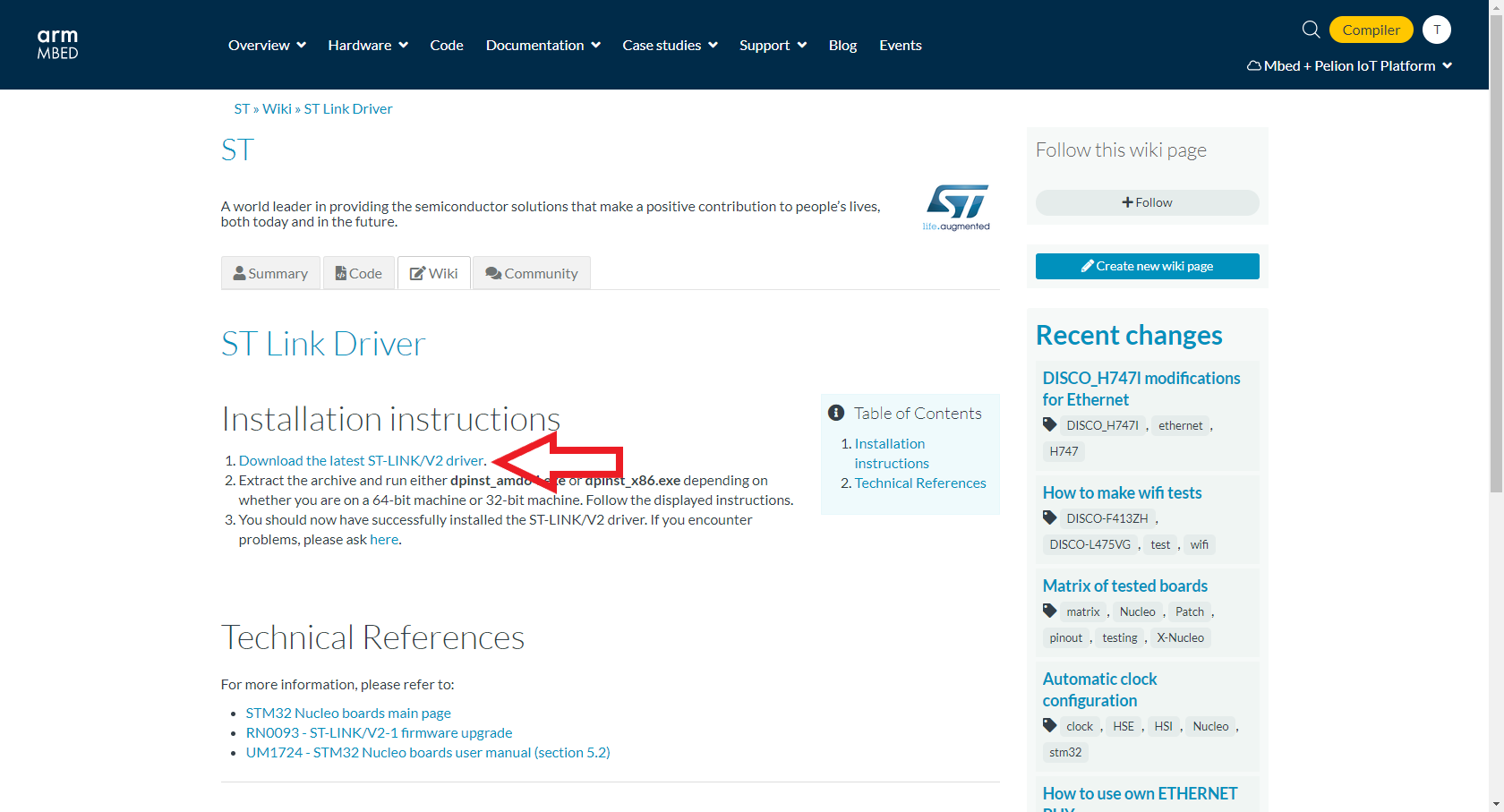1504x812 pixels.
Task: Click the yellow Compiler button
Action: pos(1371,30)
